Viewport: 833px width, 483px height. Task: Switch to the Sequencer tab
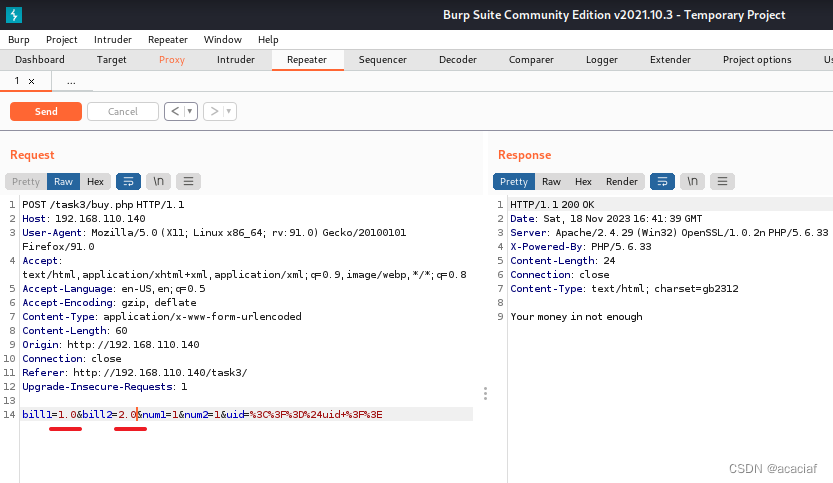pos(382,60)
